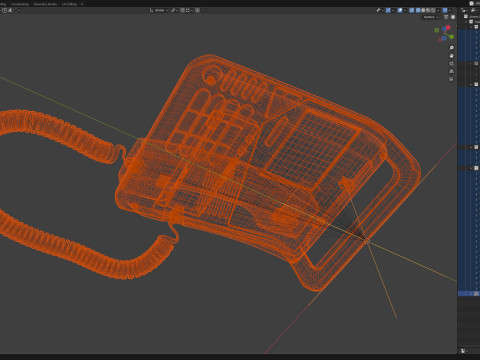
Task: Select solid viewport shading
Action: click(x=423, y=10)
